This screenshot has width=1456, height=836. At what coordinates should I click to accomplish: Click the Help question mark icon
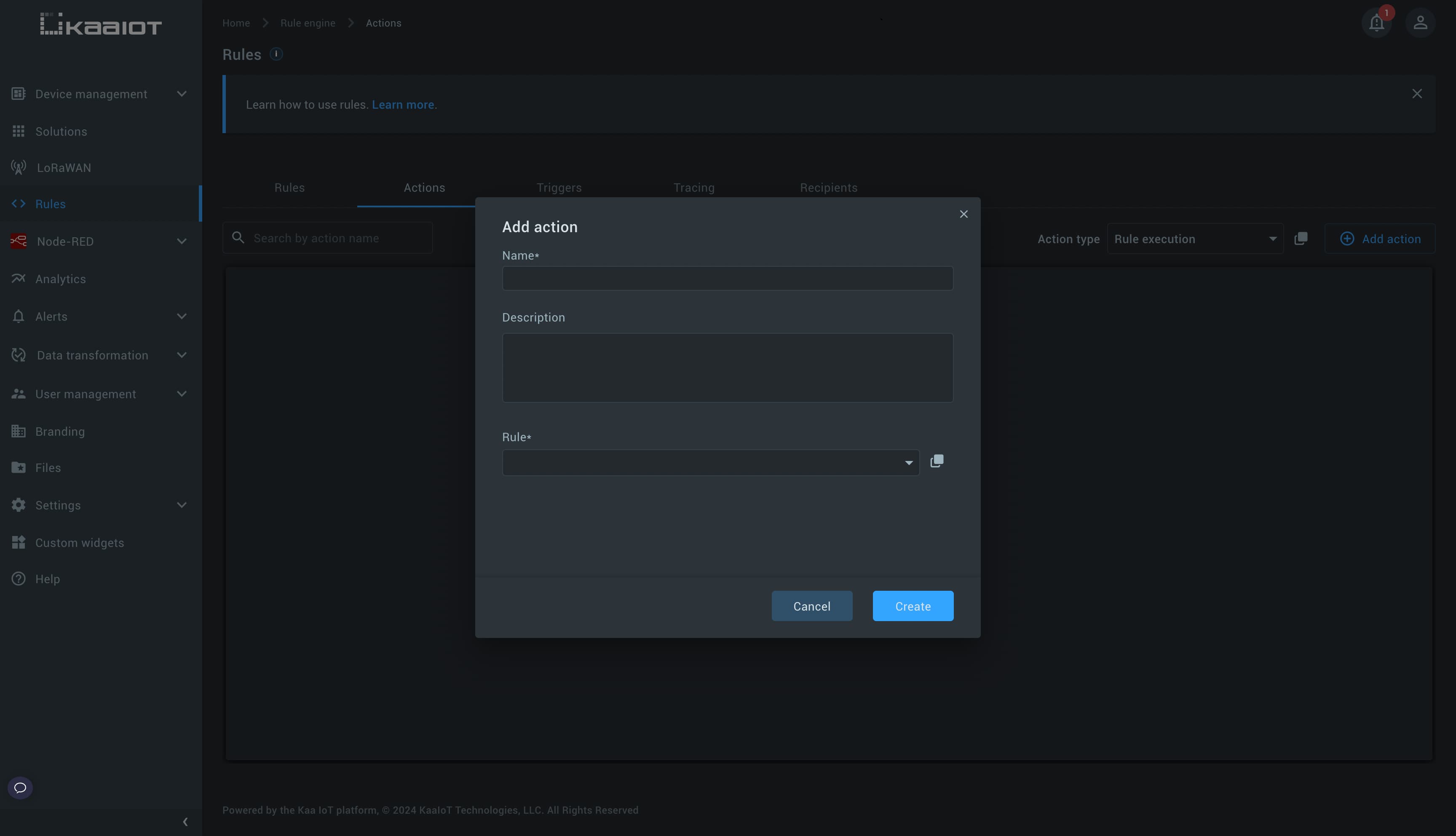19,579
